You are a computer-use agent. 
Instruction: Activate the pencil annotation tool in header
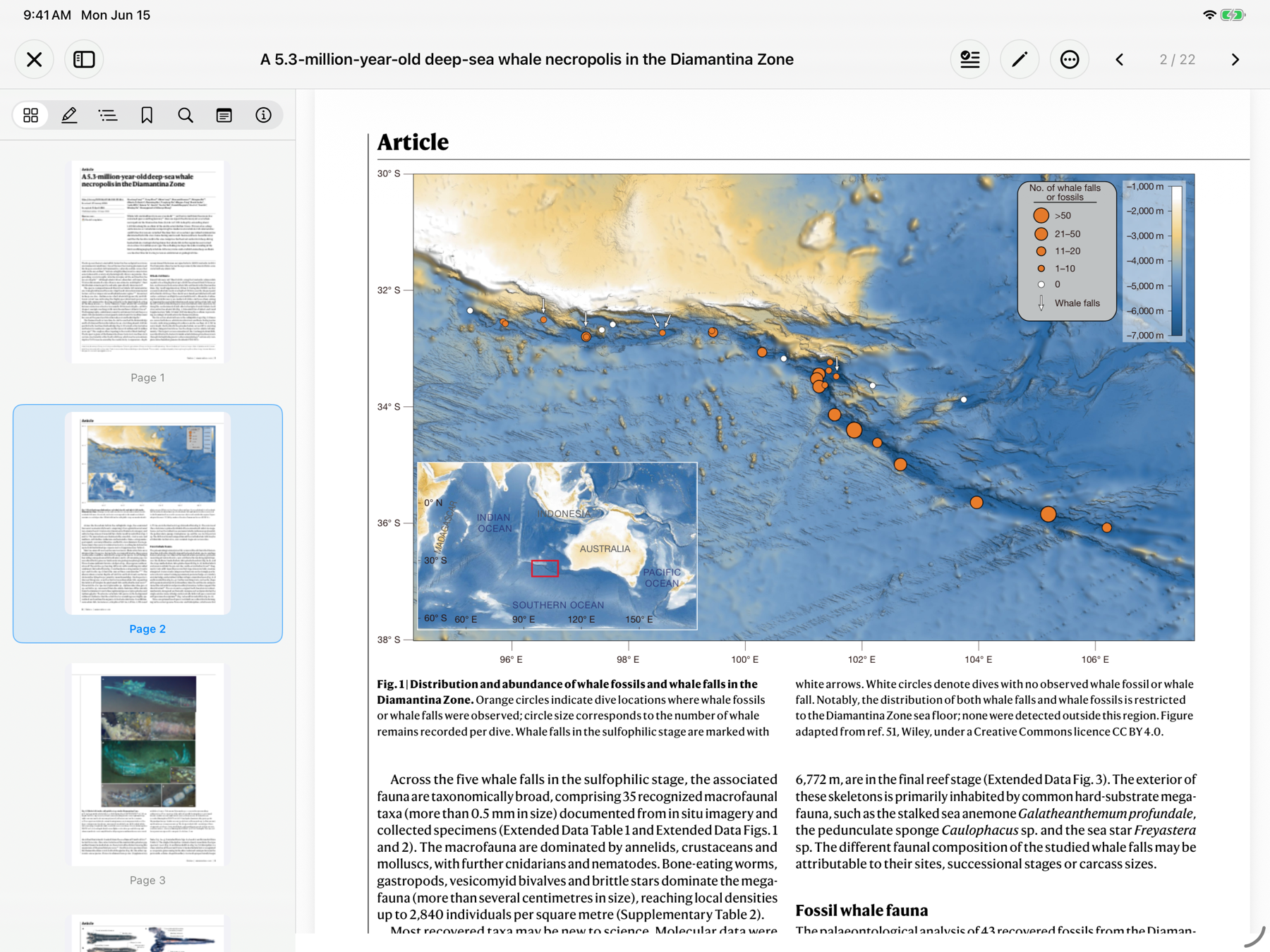[1020, 59]
